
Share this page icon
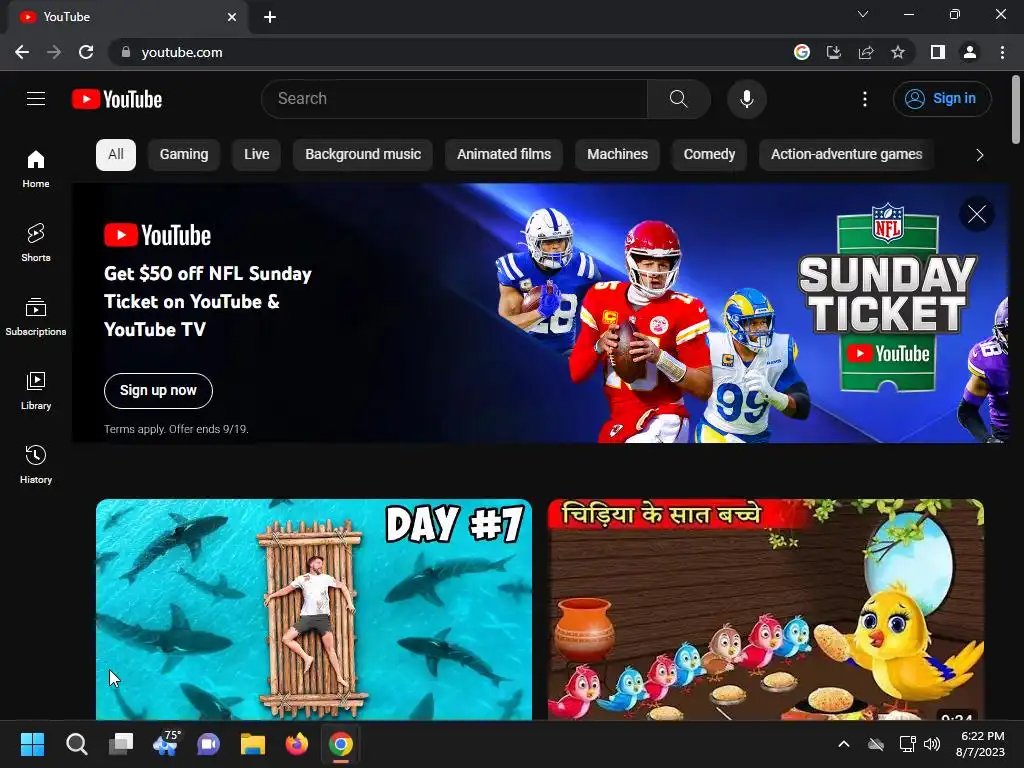(866, 52)
